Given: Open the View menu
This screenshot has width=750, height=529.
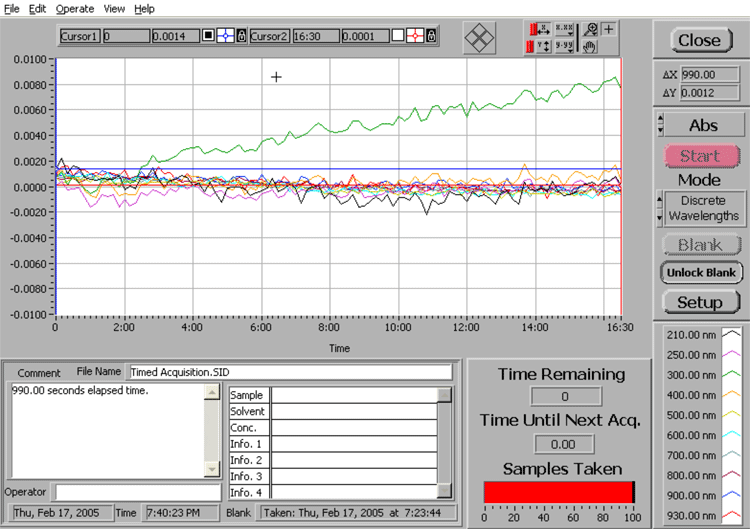Looking at the screenshot, I should pyautogui.click(x=114, y=8).
